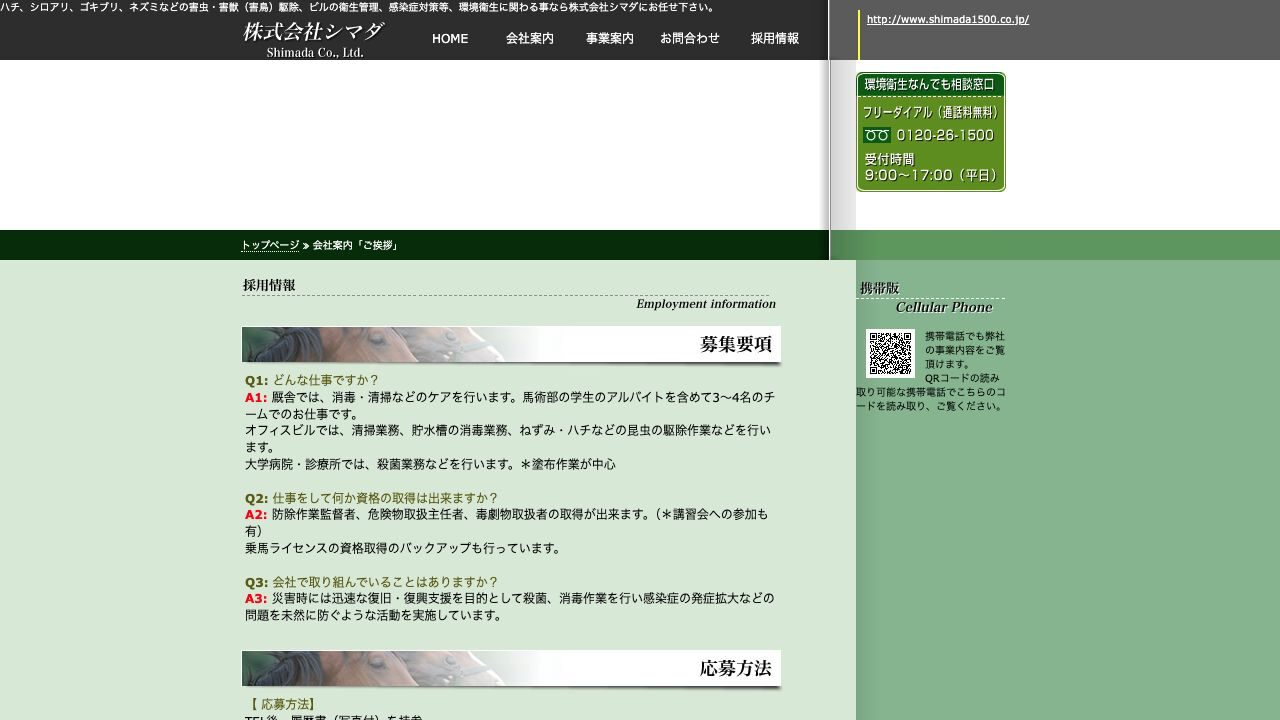Click the A2: answer label
1280x720 pixels.
coord(256,514)
